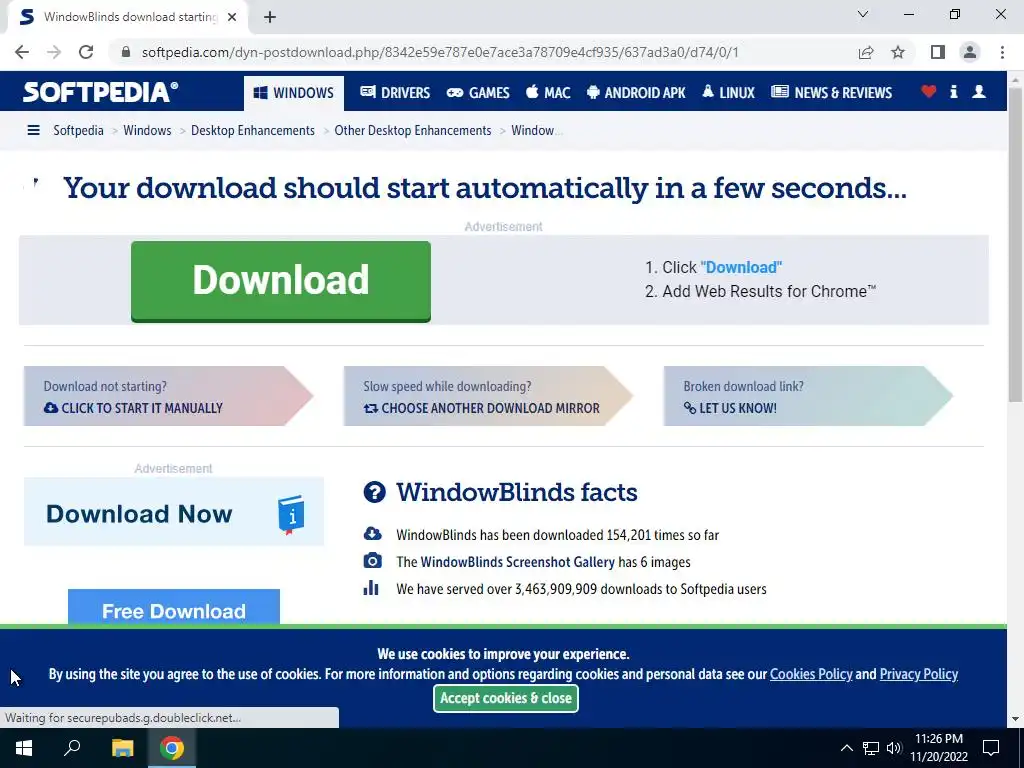Go to Windows breadcrumb link
The image size is (1024, 768).
pos(147,131)
